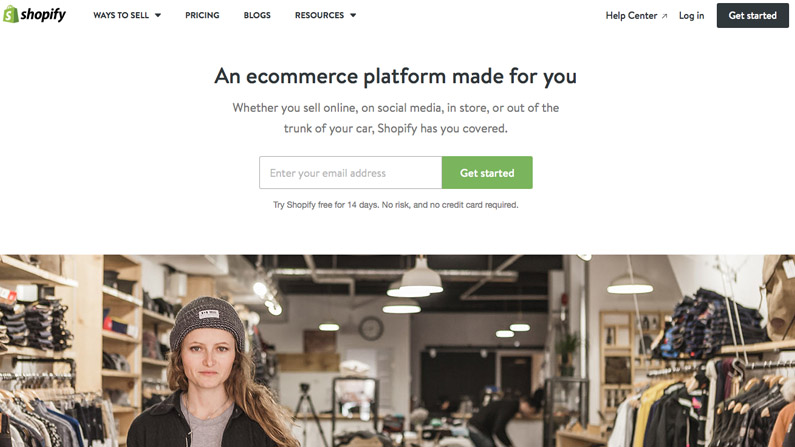Click the Shopify wordmark in the header
Viewport: 795px width, 447px height.
click(43, 15)
